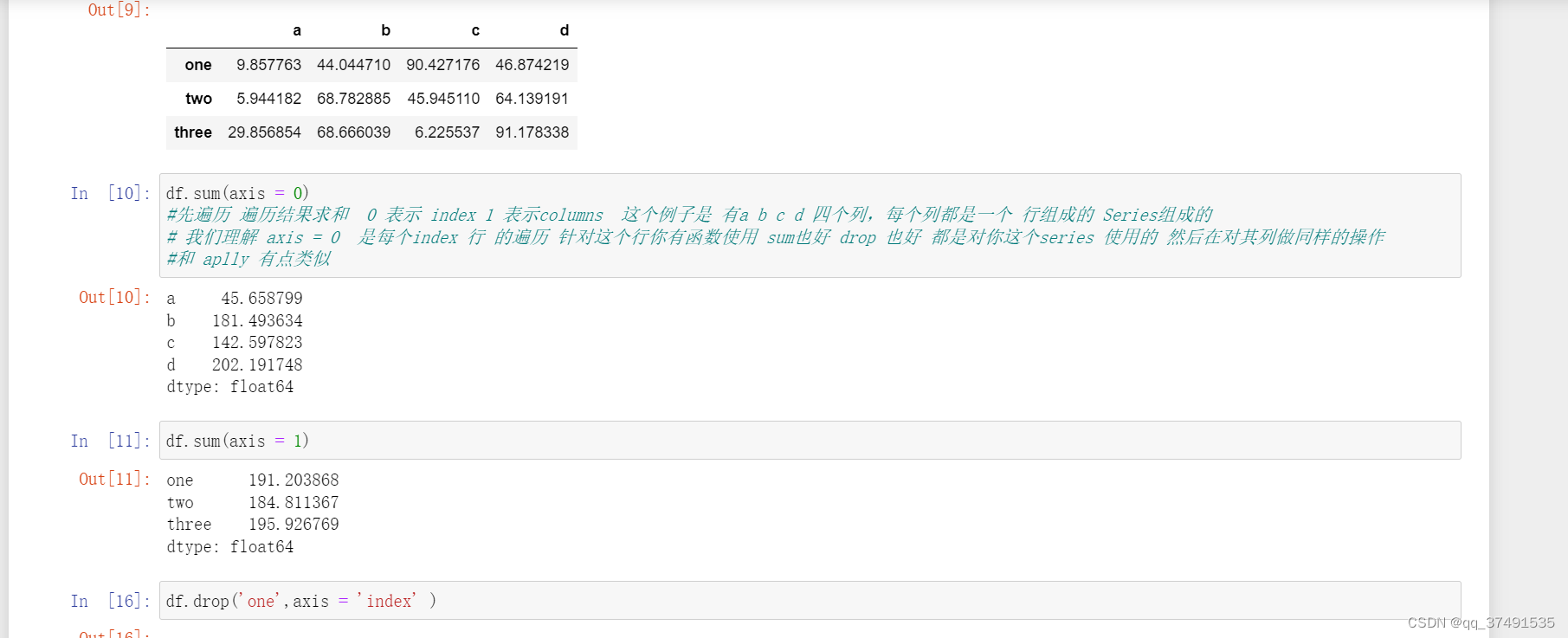Click column header d in the table
The height and width of the screenshot is (638, 1568).
click(x=565, y=30)
